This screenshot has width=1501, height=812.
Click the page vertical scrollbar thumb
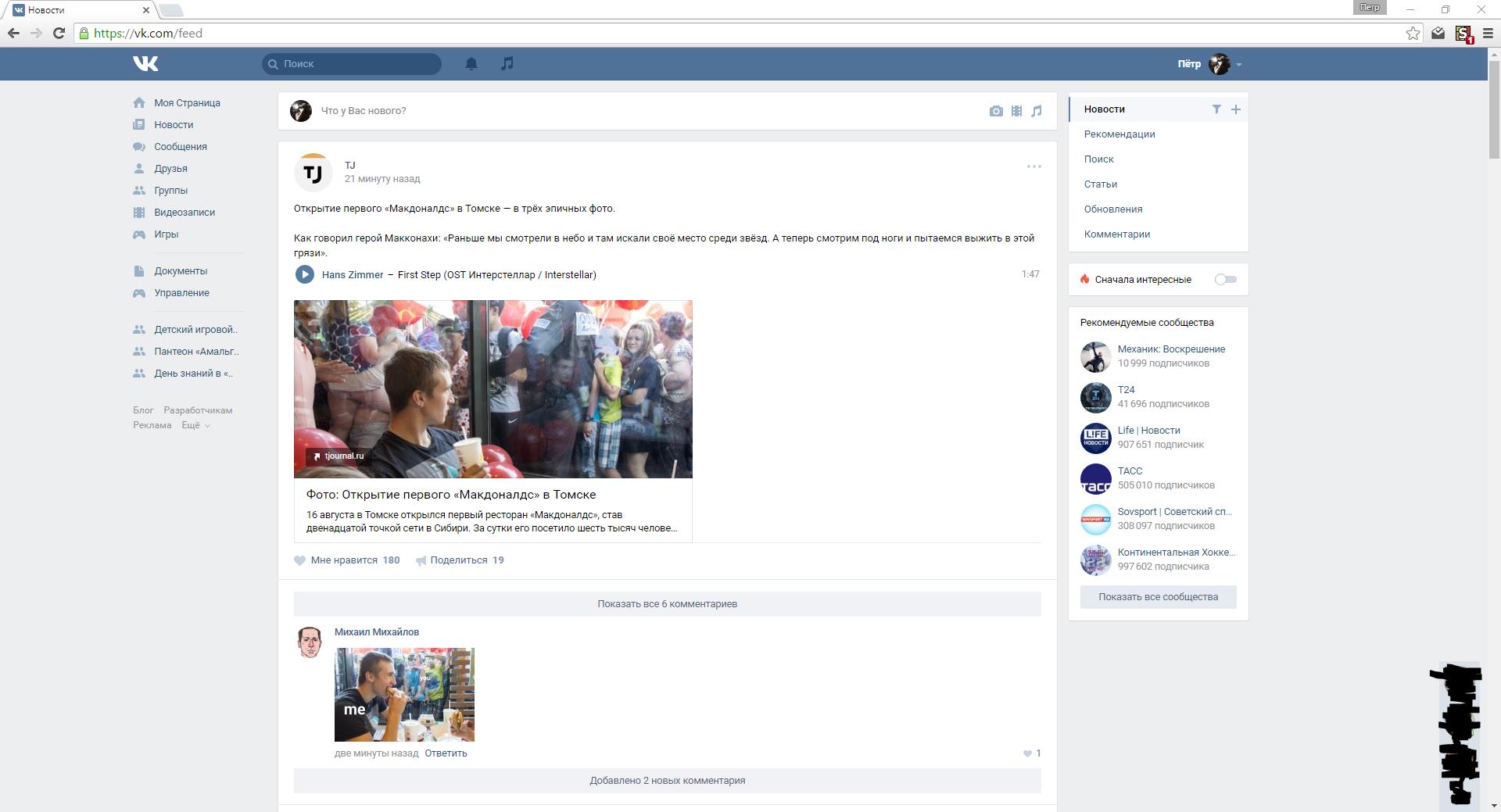pos(1494,109)
